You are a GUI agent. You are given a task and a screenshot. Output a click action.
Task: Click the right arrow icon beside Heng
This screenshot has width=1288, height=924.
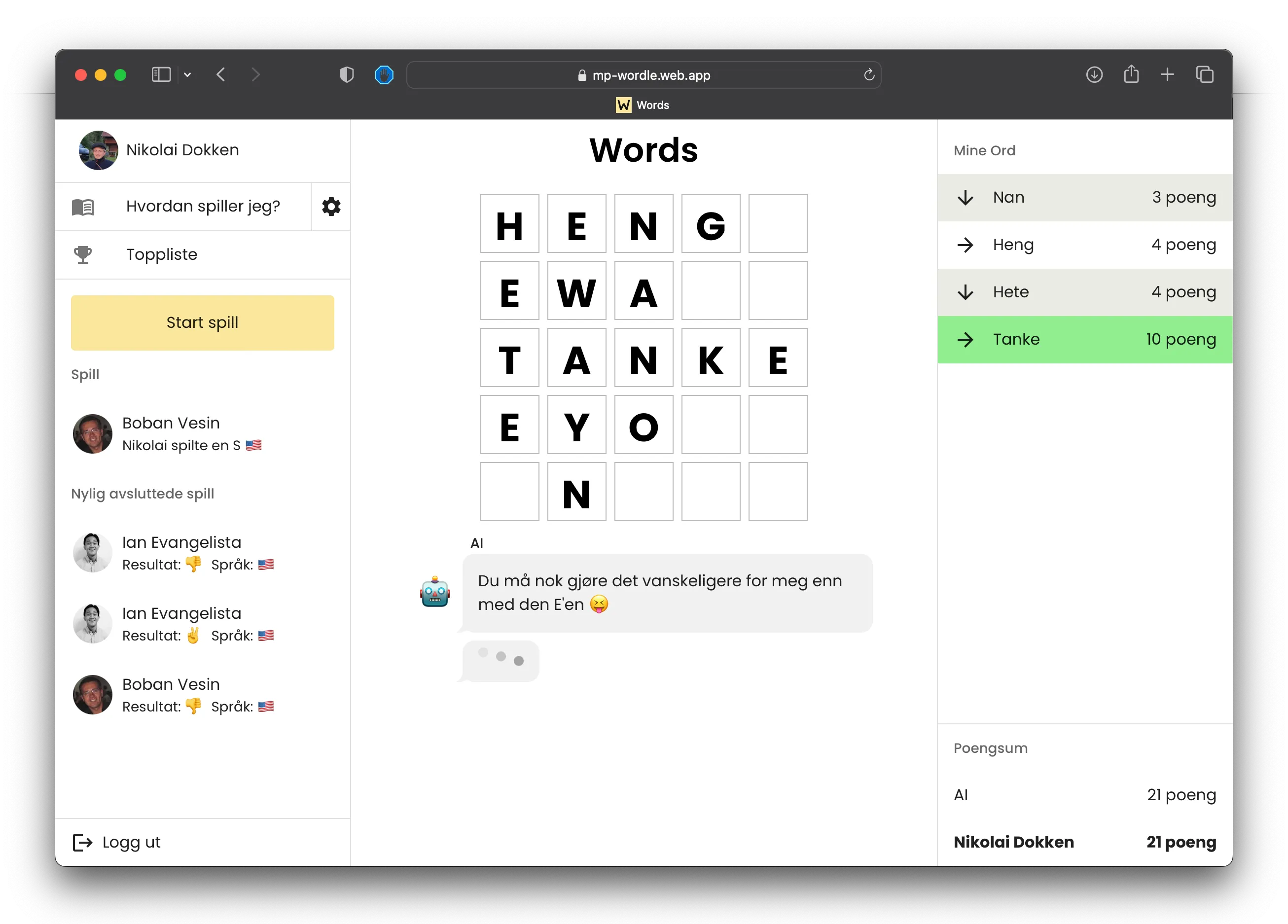click(x=966, y=245)
